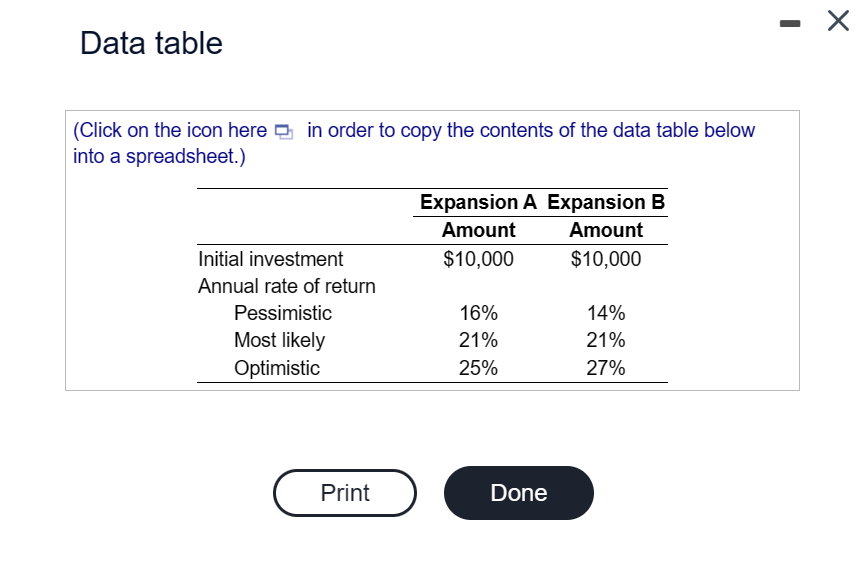Click the copy-to-spreadsheet icon

(x=284, y=131)
